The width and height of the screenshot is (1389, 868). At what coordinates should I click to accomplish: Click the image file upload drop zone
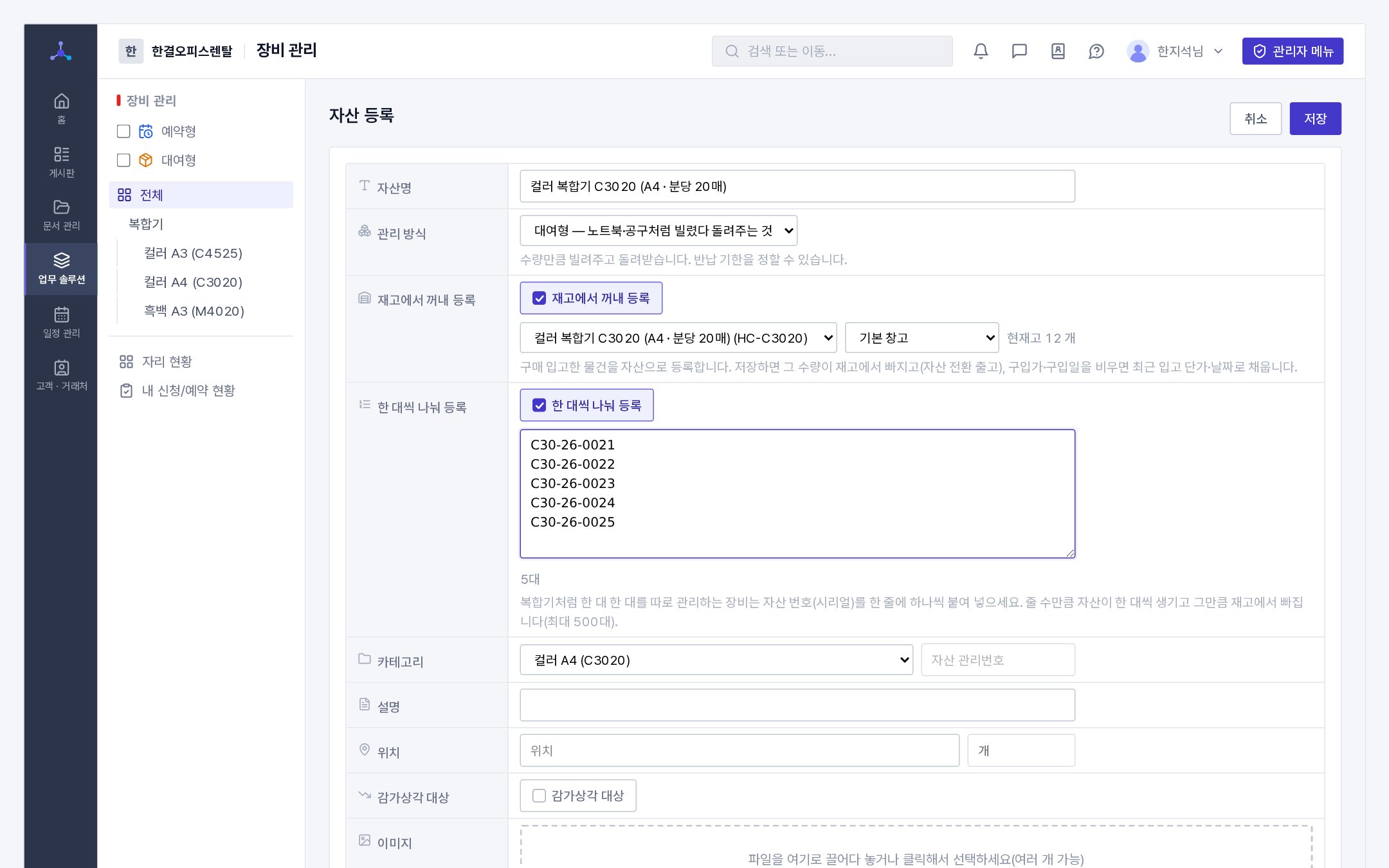(x=916, y=847)
